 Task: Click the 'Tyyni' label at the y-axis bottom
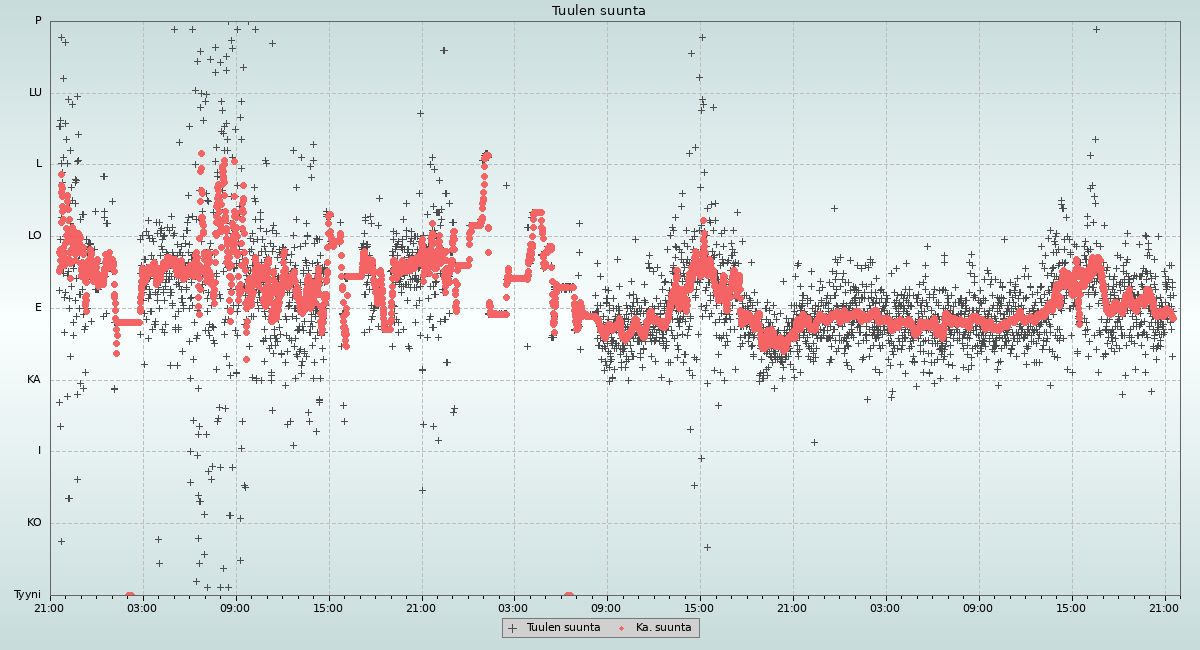tap(27, 595)
